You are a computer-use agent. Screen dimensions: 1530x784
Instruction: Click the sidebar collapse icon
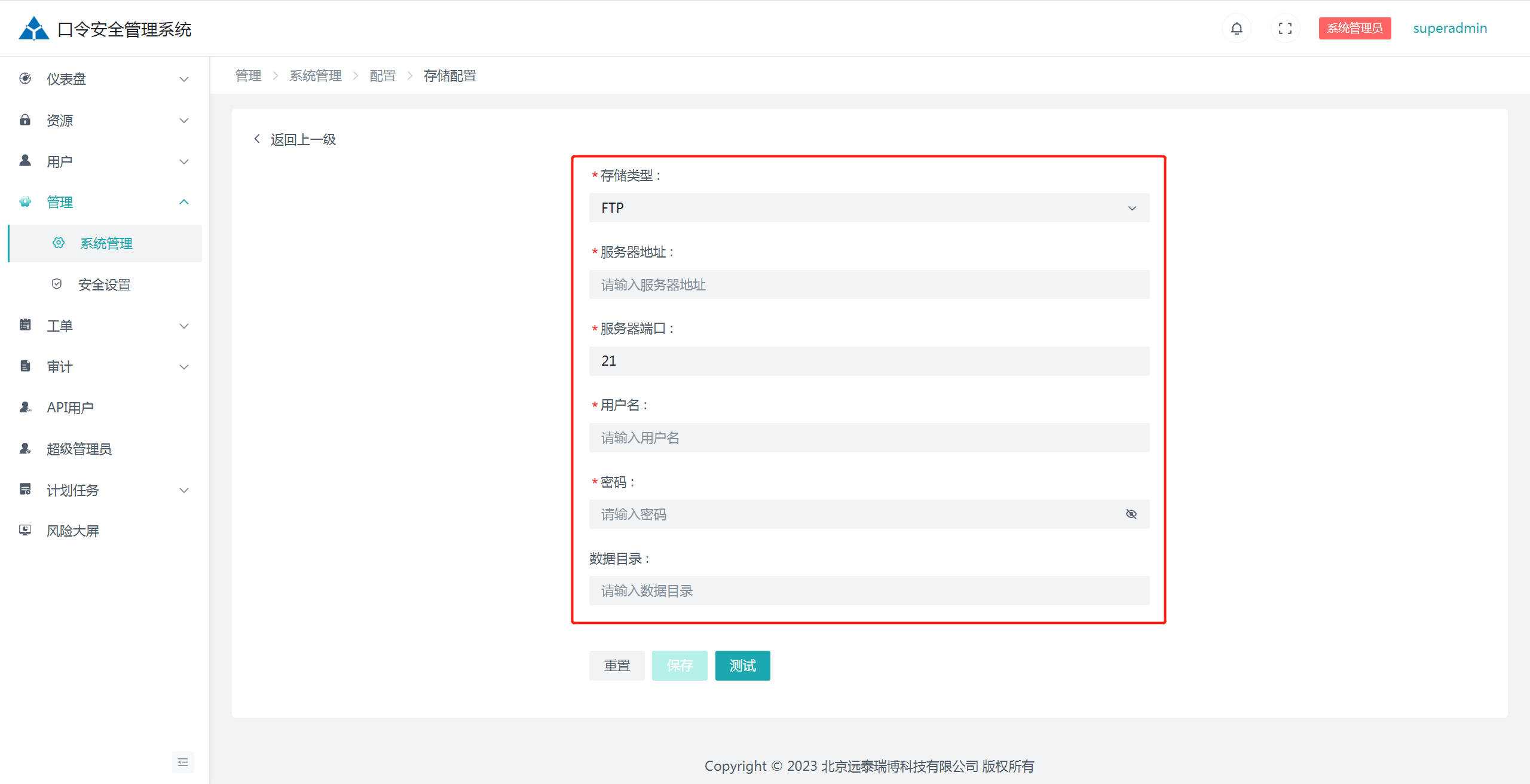click(x=183, y=762)
